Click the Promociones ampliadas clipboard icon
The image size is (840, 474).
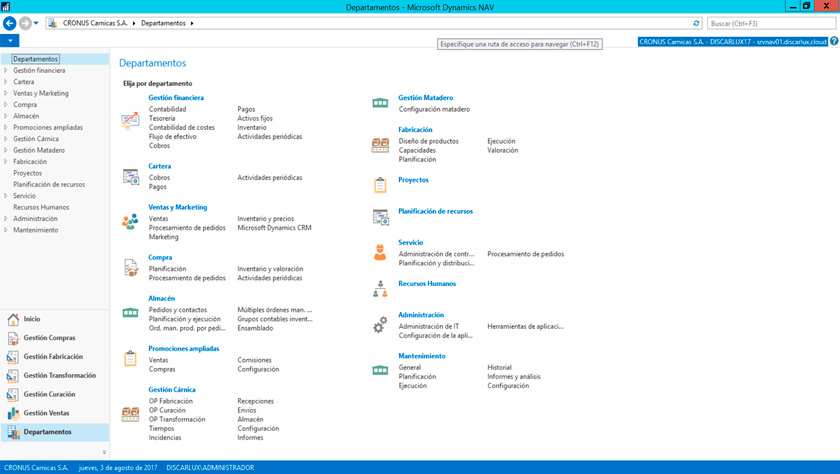click(x=130, y=358)
